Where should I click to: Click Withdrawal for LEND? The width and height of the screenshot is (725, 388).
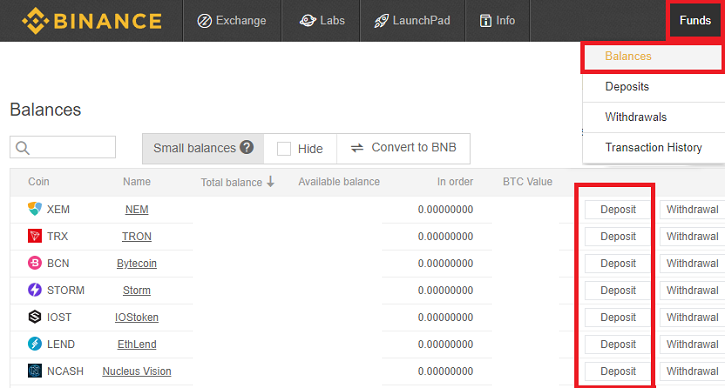[x=692, y=344]
